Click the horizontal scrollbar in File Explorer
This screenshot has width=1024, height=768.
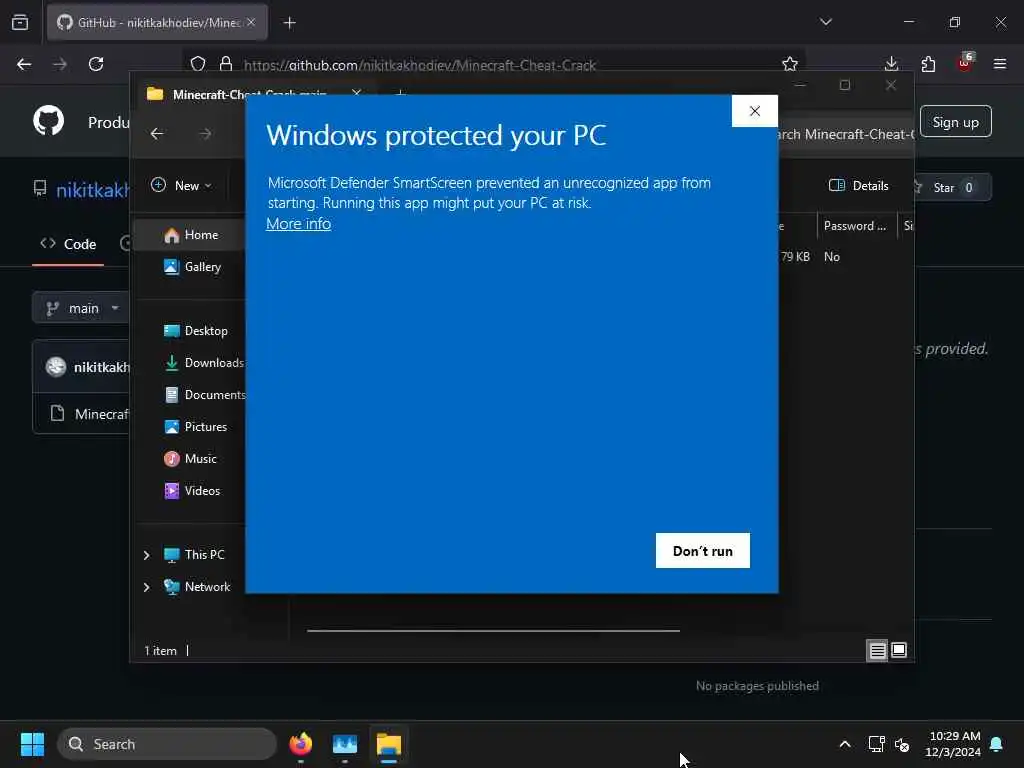493,631
